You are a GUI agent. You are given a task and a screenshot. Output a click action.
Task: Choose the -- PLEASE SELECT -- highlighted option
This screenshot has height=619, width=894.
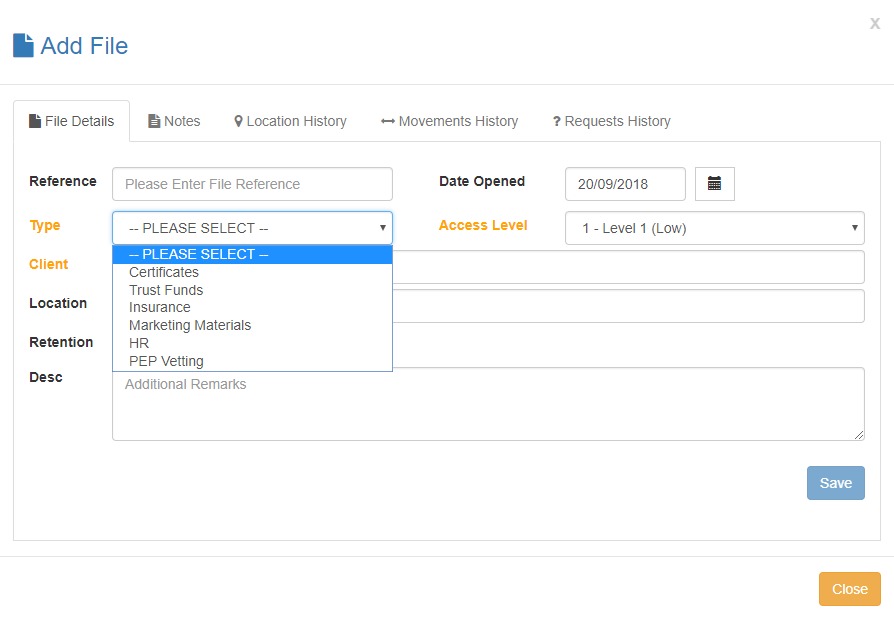[x=199, y=254]
